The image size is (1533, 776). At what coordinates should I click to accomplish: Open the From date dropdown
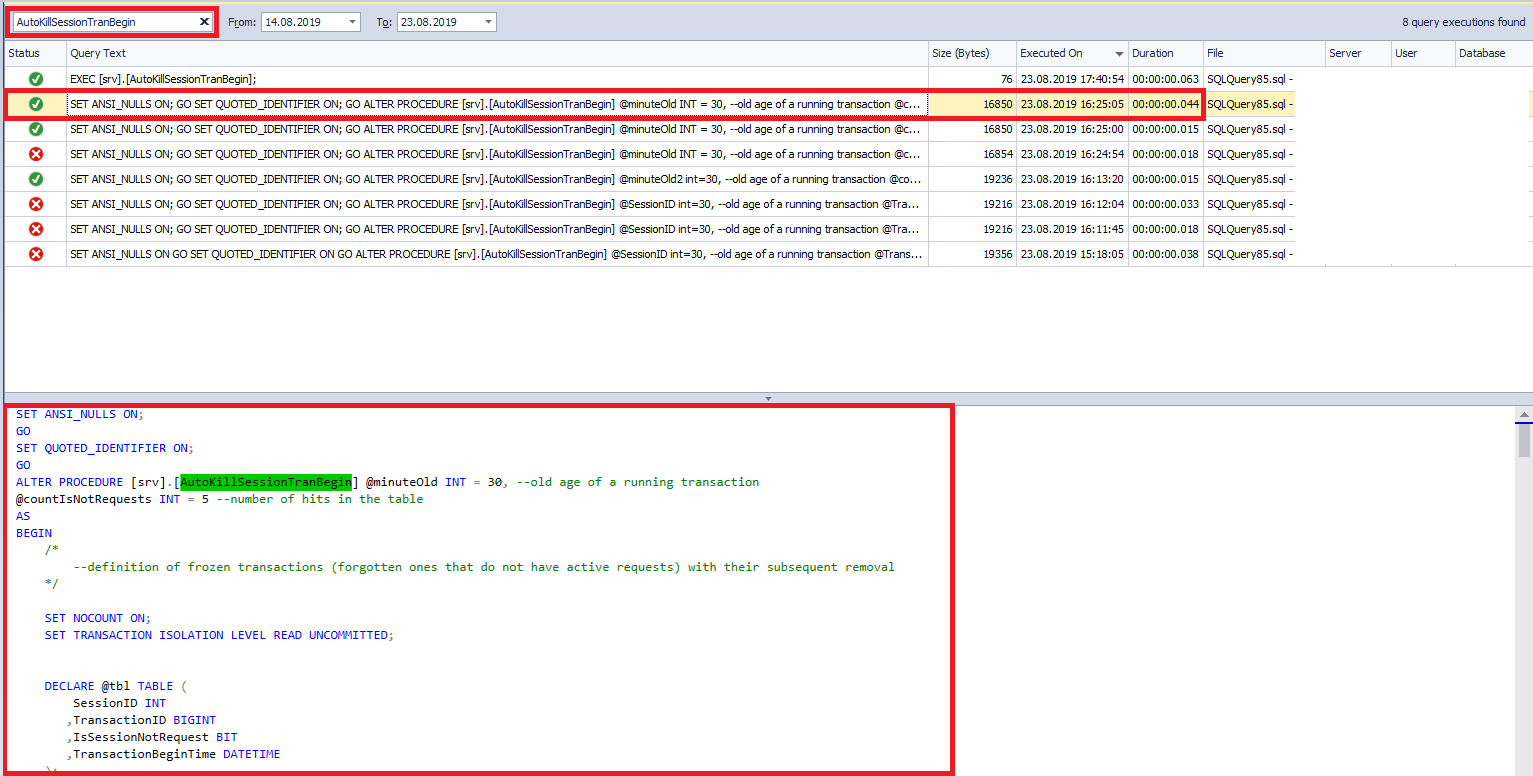pos(353,22)
